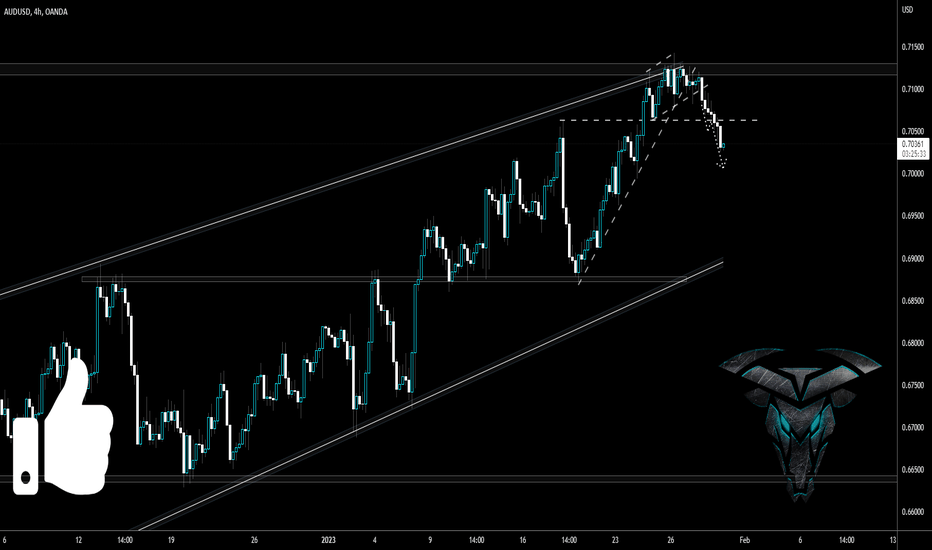Click the current price label 0.70361
932x550 pixels.
click(x=912, y=144)
